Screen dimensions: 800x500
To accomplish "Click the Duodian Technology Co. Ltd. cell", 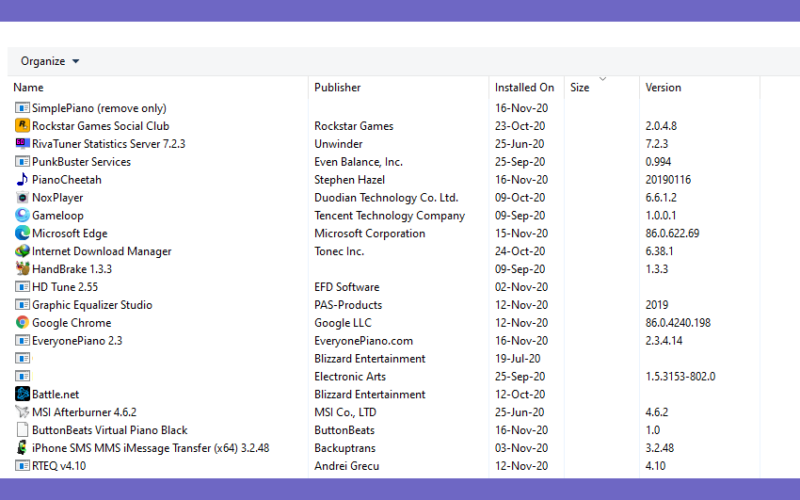I will (x=386, y=197).
